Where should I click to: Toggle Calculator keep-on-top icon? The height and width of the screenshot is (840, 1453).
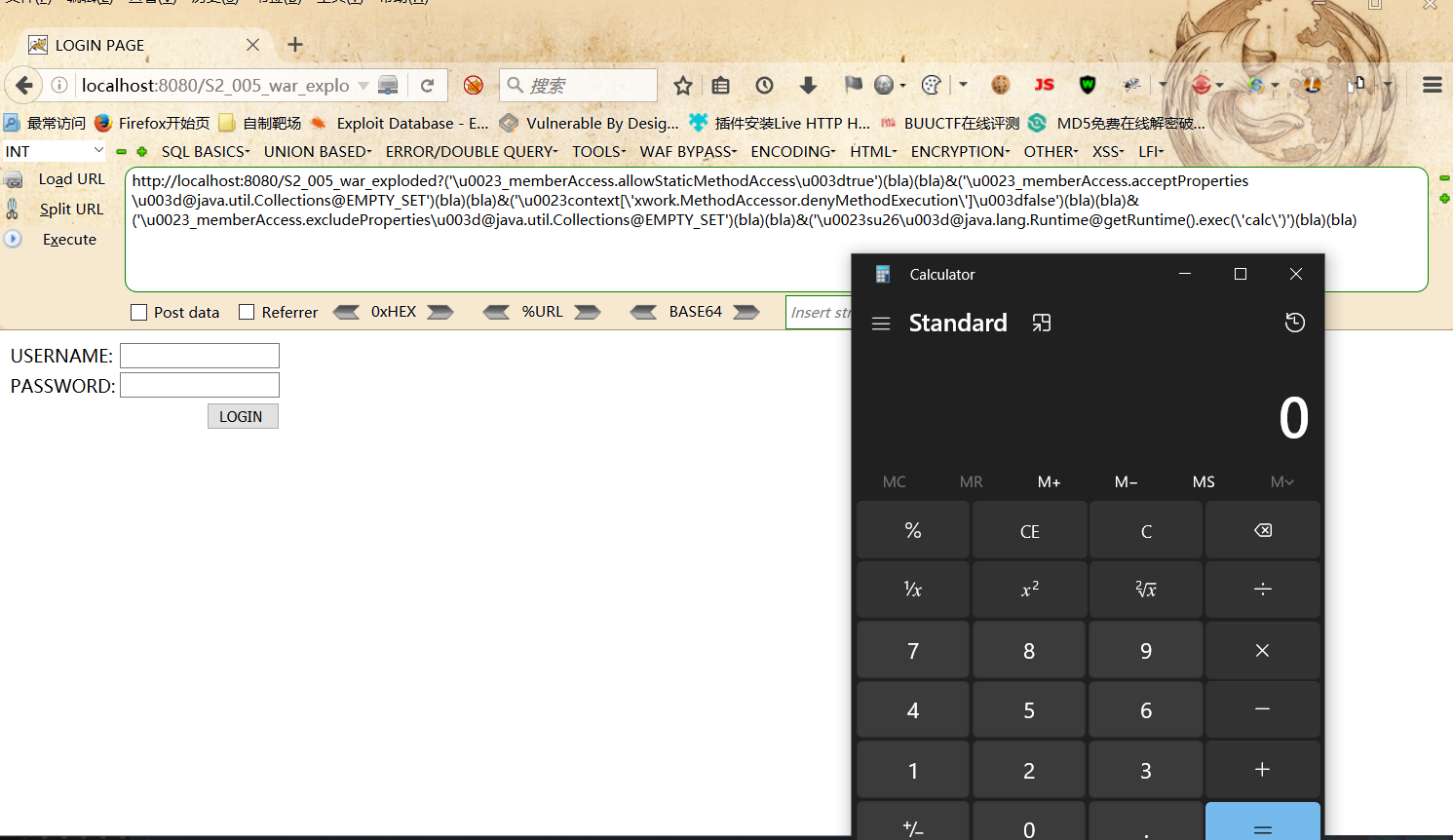point(1042,323)
